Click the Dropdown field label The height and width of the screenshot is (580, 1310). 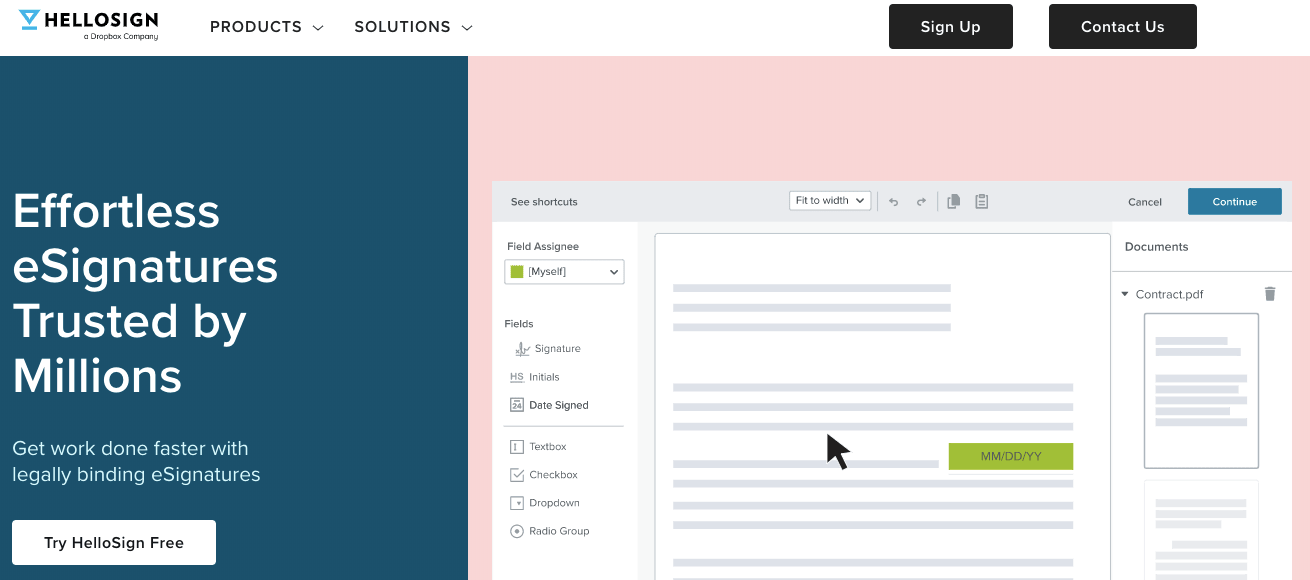tap(555, 503)
